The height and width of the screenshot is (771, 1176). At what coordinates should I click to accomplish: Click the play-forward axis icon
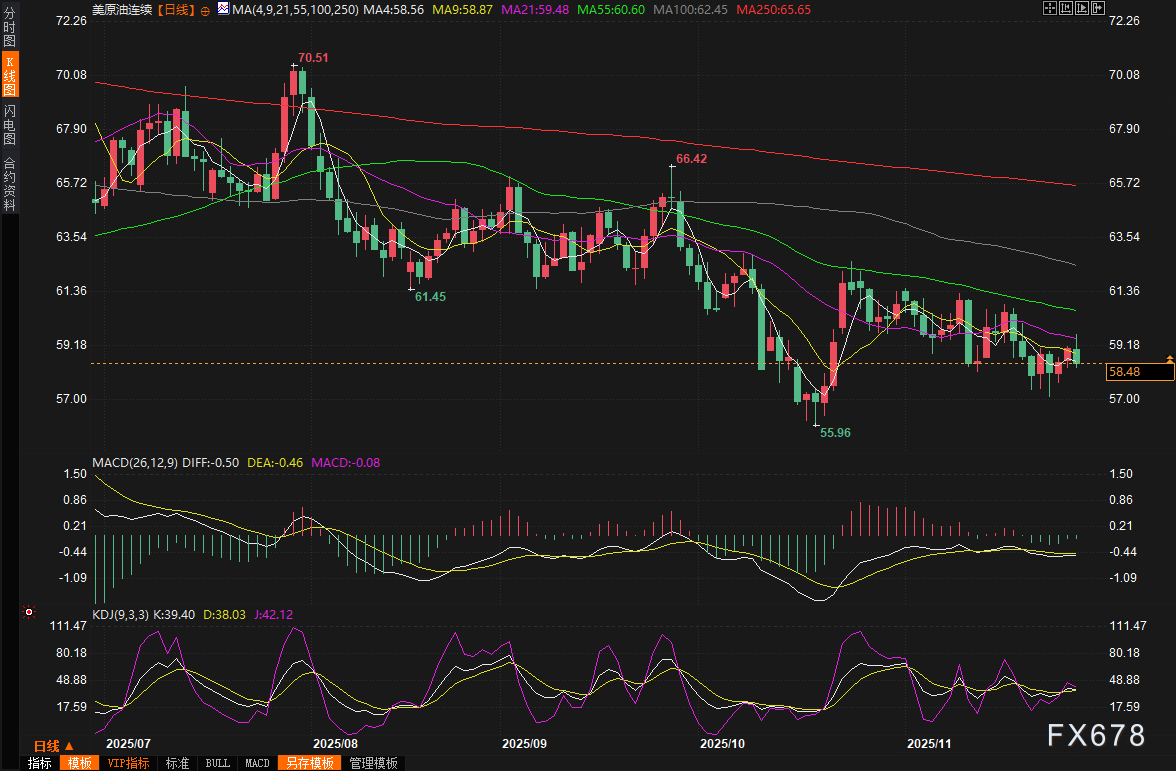click(x=1080, y=8)
